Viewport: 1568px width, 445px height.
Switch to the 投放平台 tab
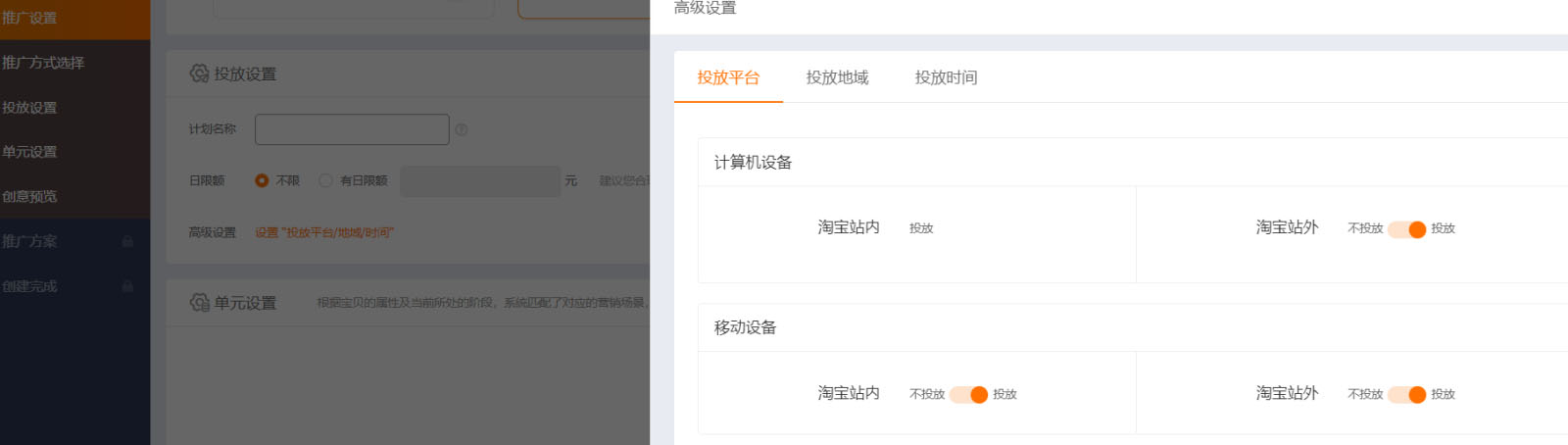pyautogui.click(x=728, y=77)
